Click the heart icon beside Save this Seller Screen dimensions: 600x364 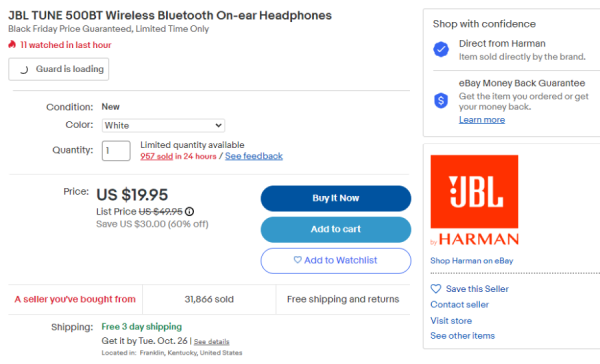click(x=436, y=289)
